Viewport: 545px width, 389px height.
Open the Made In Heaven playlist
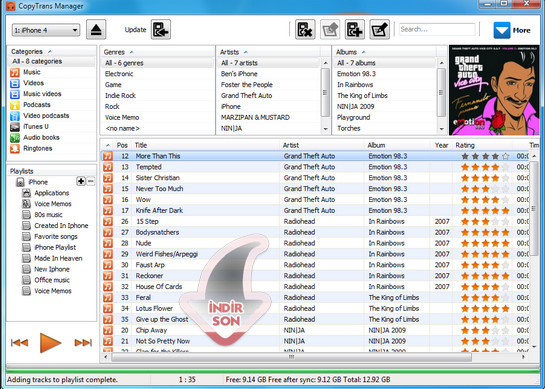(58, 258)
